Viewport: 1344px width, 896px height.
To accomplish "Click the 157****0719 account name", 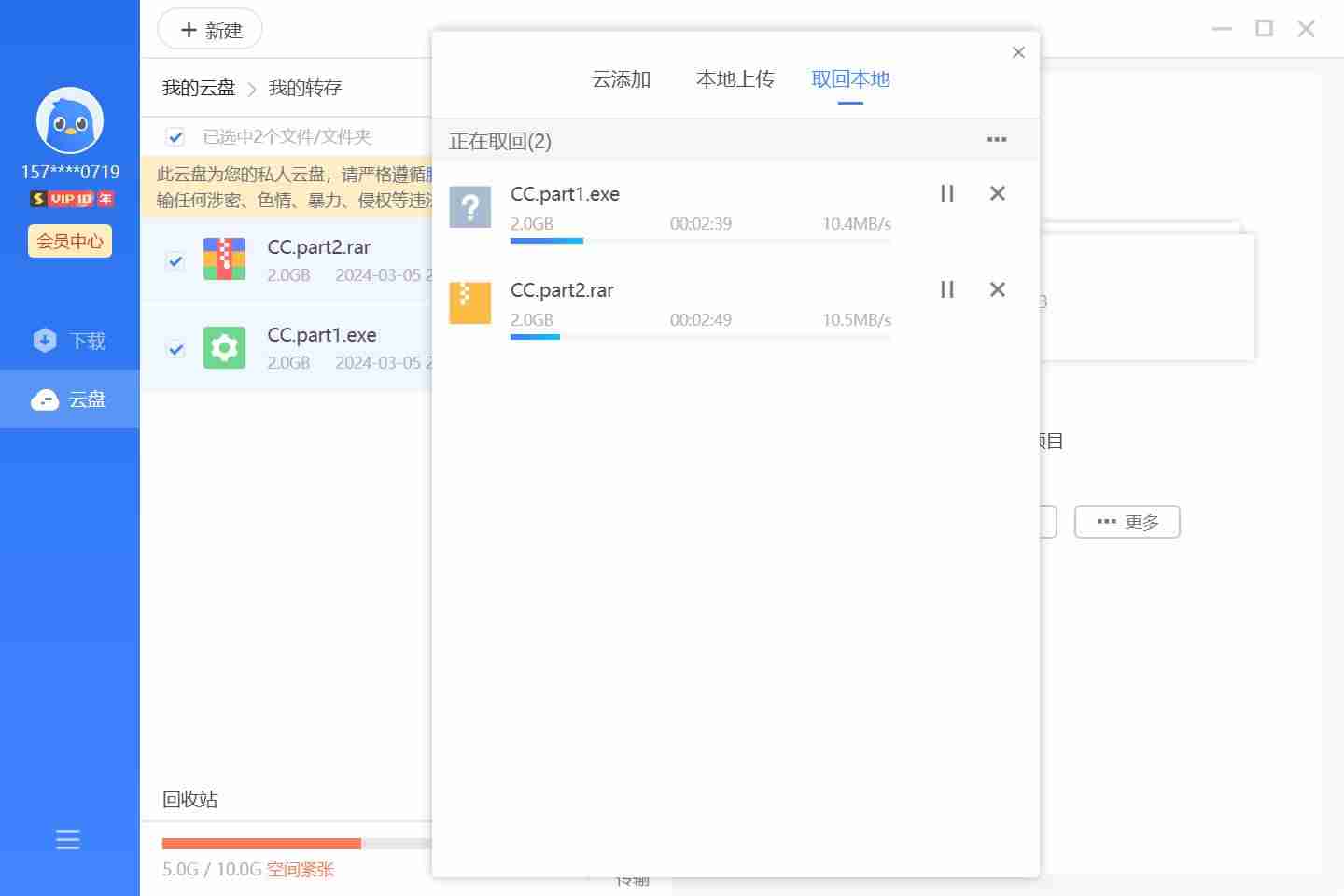I will pos(71,172).
